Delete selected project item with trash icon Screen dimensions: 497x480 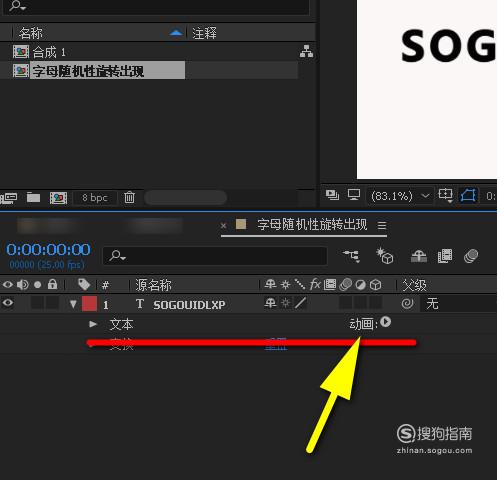129,198
